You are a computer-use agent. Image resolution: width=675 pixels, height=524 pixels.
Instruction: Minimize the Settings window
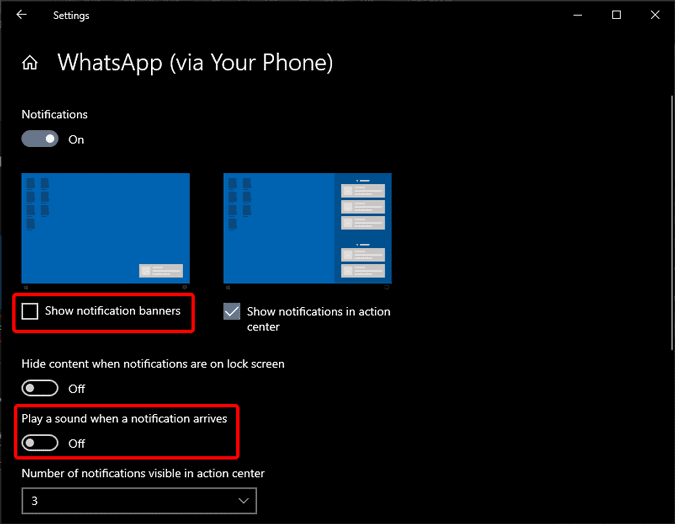578,15
